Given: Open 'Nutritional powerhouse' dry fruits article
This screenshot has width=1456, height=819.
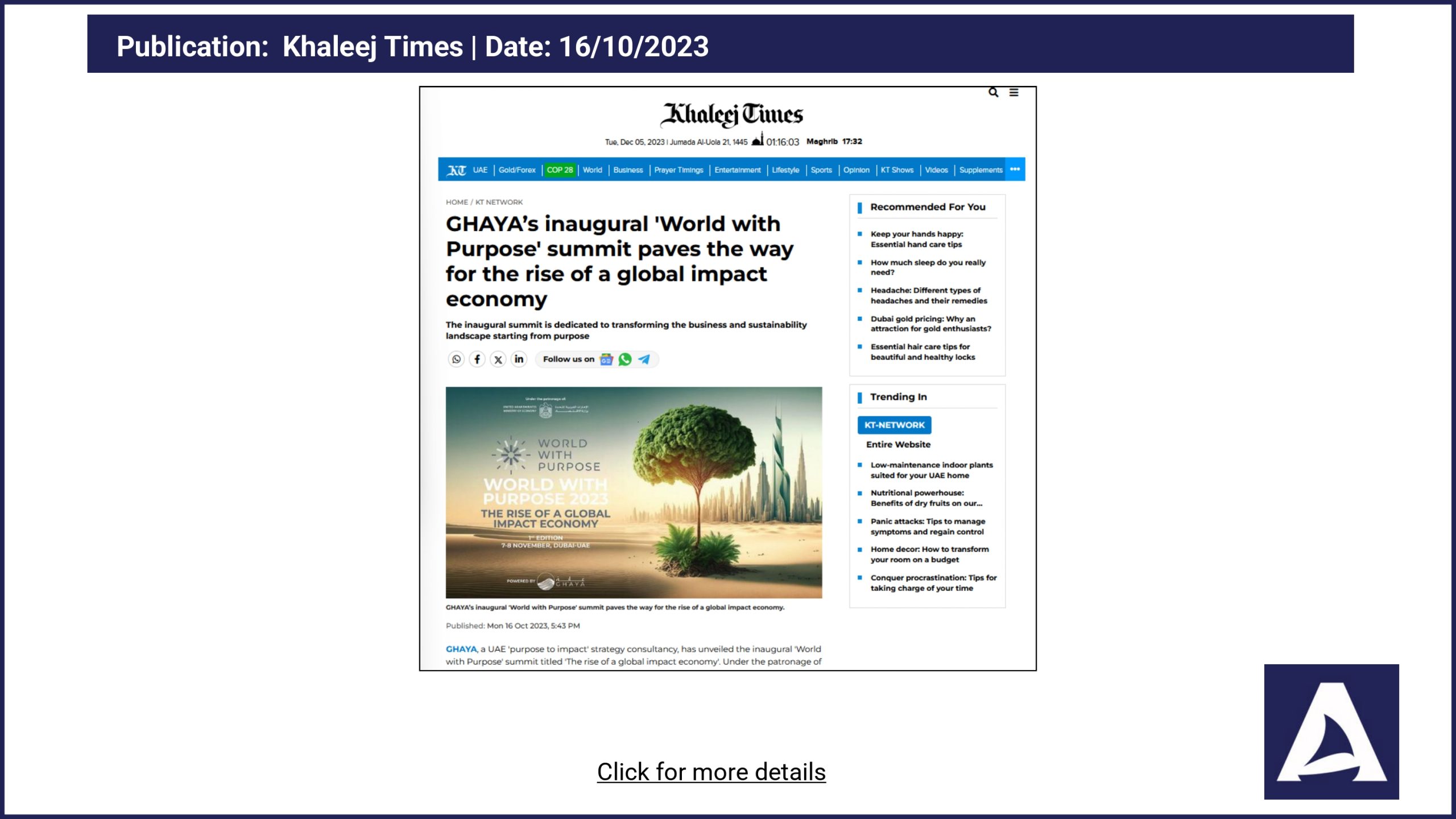Looking at the screenshot, I should tap(926, 498).
